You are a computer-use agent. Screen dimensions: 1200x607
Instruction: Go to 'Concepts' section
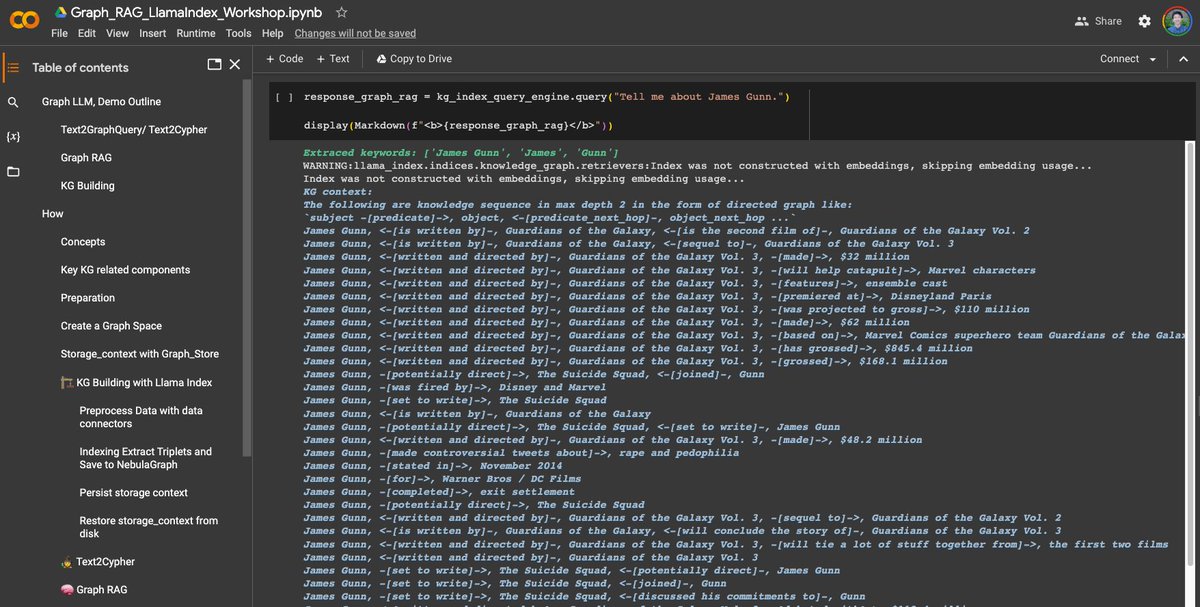click(83, 242)
